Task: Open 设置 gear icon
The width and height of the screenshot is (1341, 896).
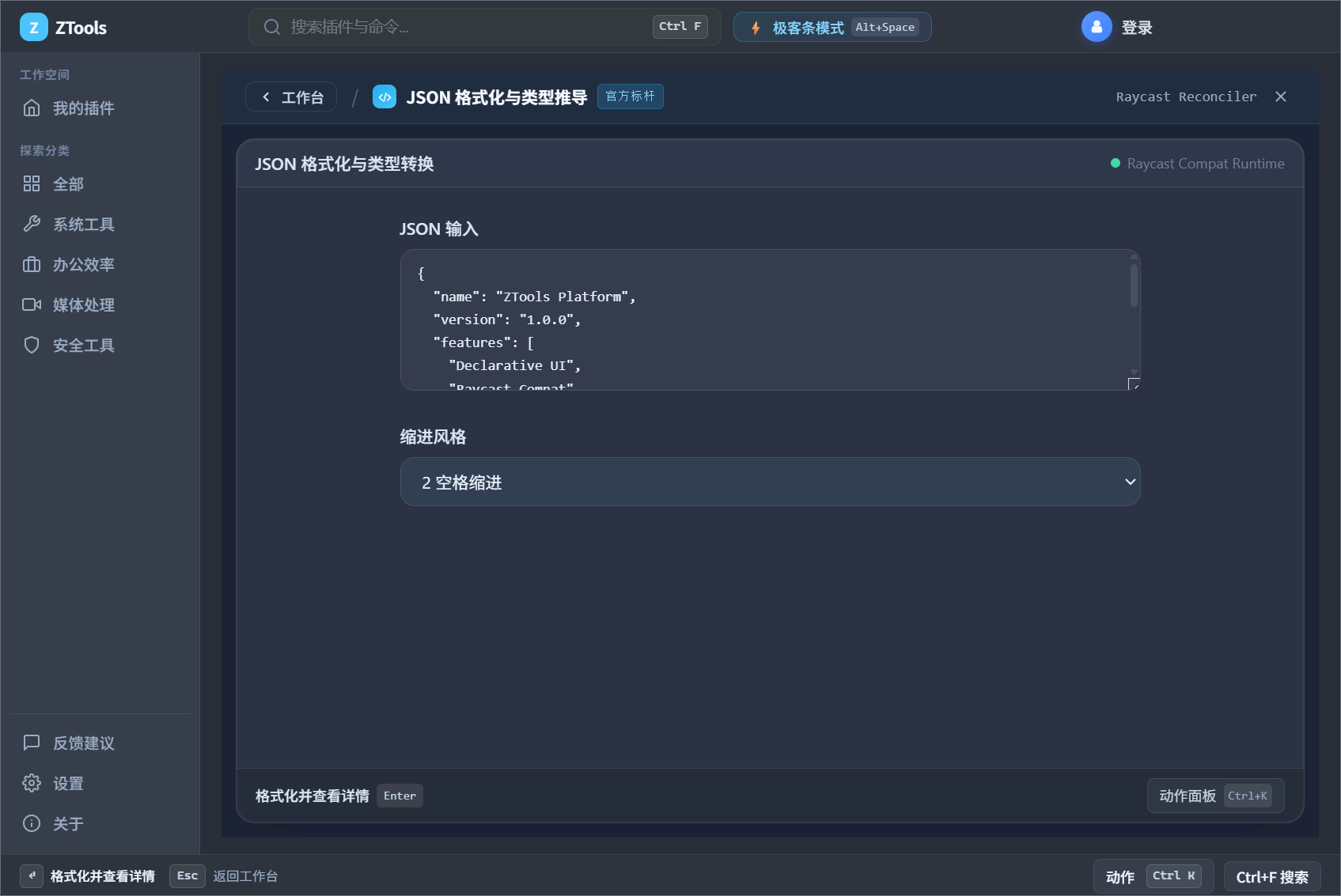Action: (32, 784)
